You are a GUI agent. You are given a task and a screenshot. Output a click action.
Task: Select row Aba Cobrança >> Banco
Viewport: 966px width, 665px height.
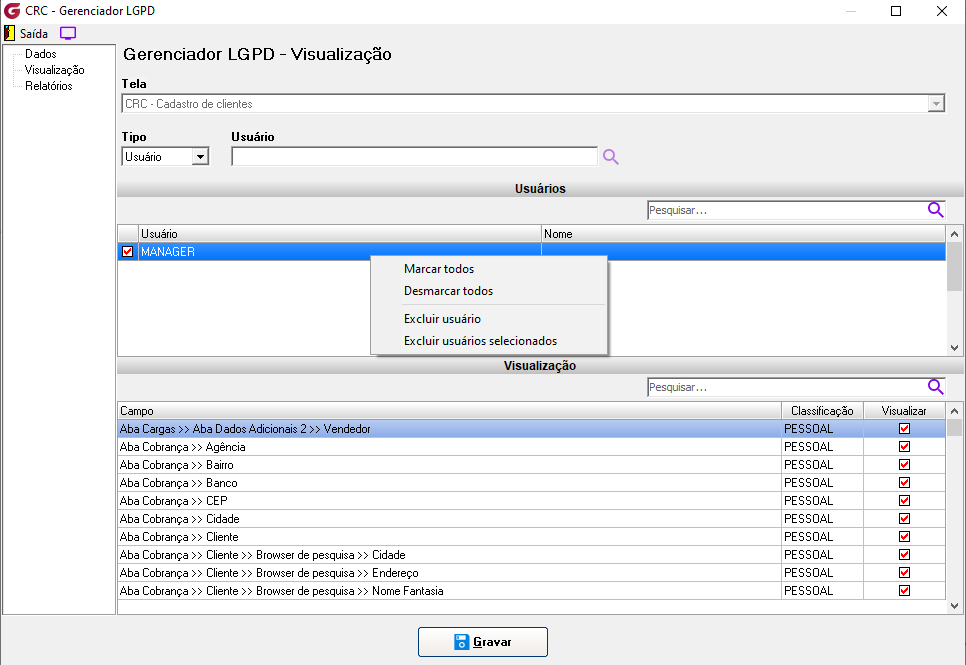pyautogui.click(x=449, y=483)
